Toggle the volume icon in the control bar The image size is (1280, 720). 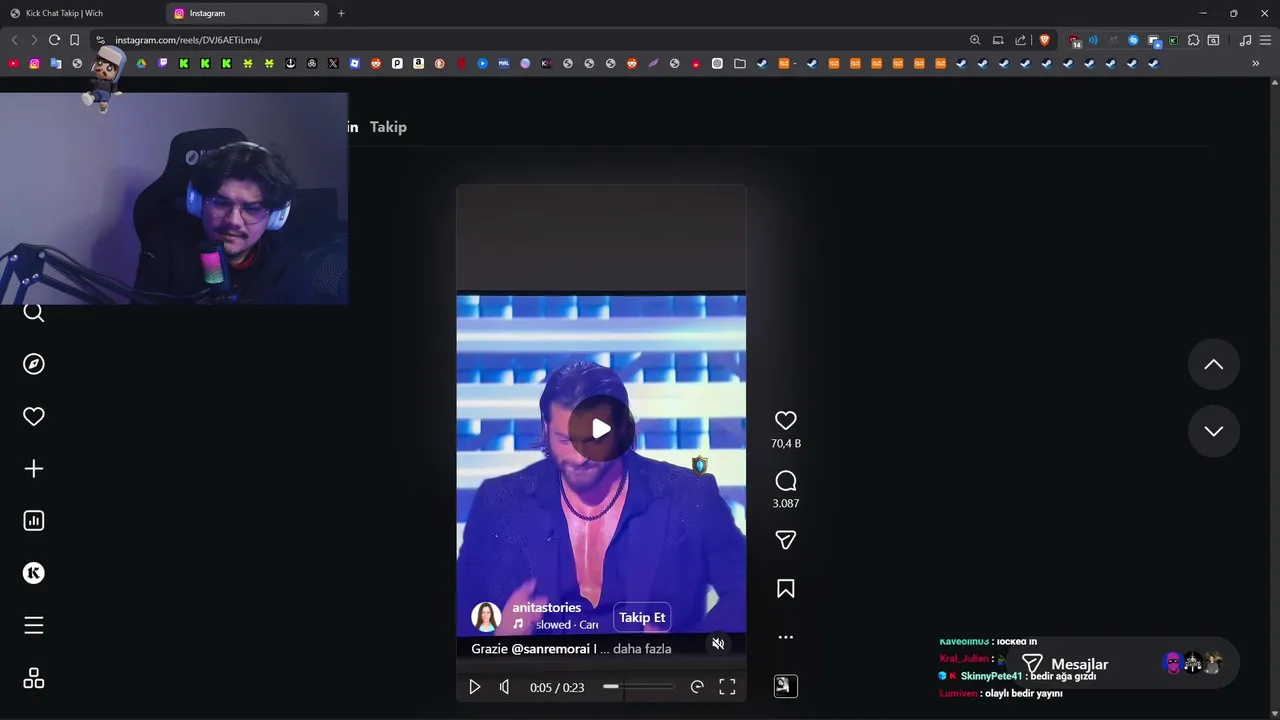(505, 687)
